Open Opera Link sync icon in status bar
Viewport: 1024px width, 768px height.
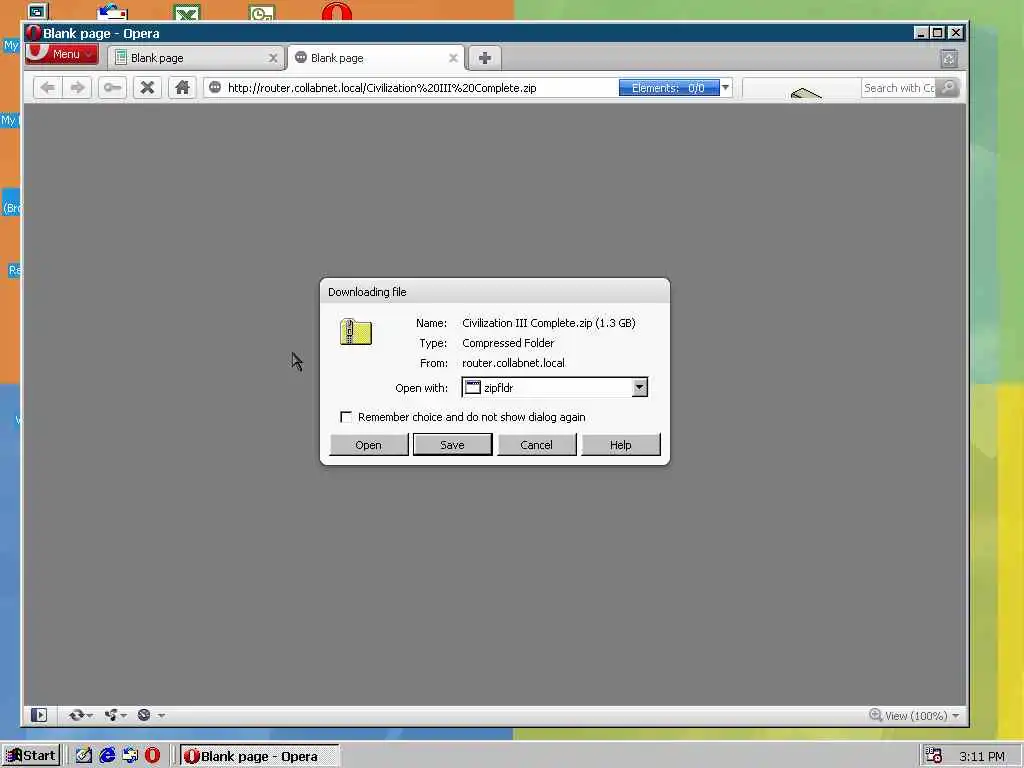point(76,715)
